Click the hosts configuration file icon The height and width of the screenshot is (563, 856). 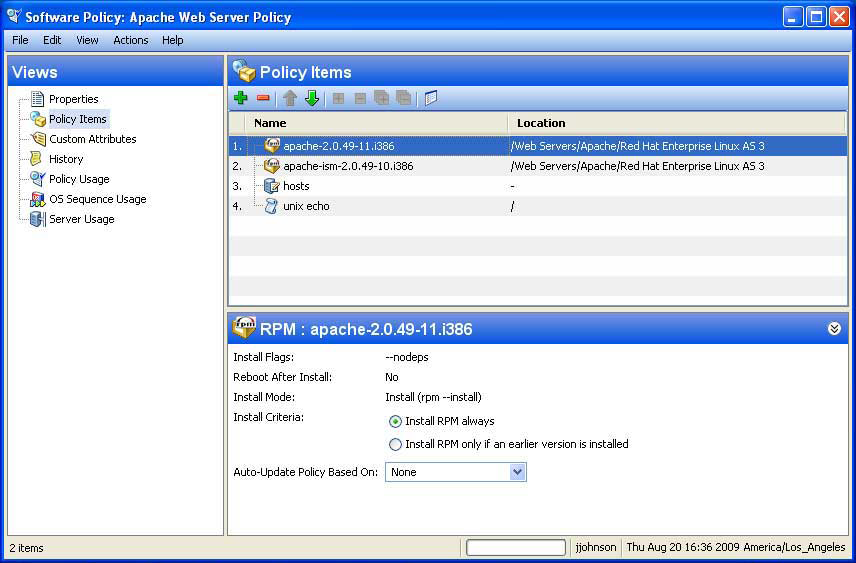tap(271, 186)
